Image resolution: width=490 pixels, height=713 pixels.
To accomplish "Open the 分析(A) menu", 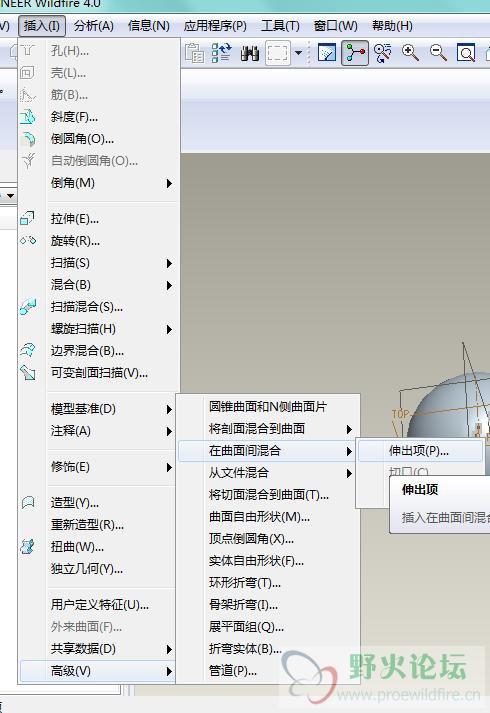I will pyautogui.click(x=94, y=25).
